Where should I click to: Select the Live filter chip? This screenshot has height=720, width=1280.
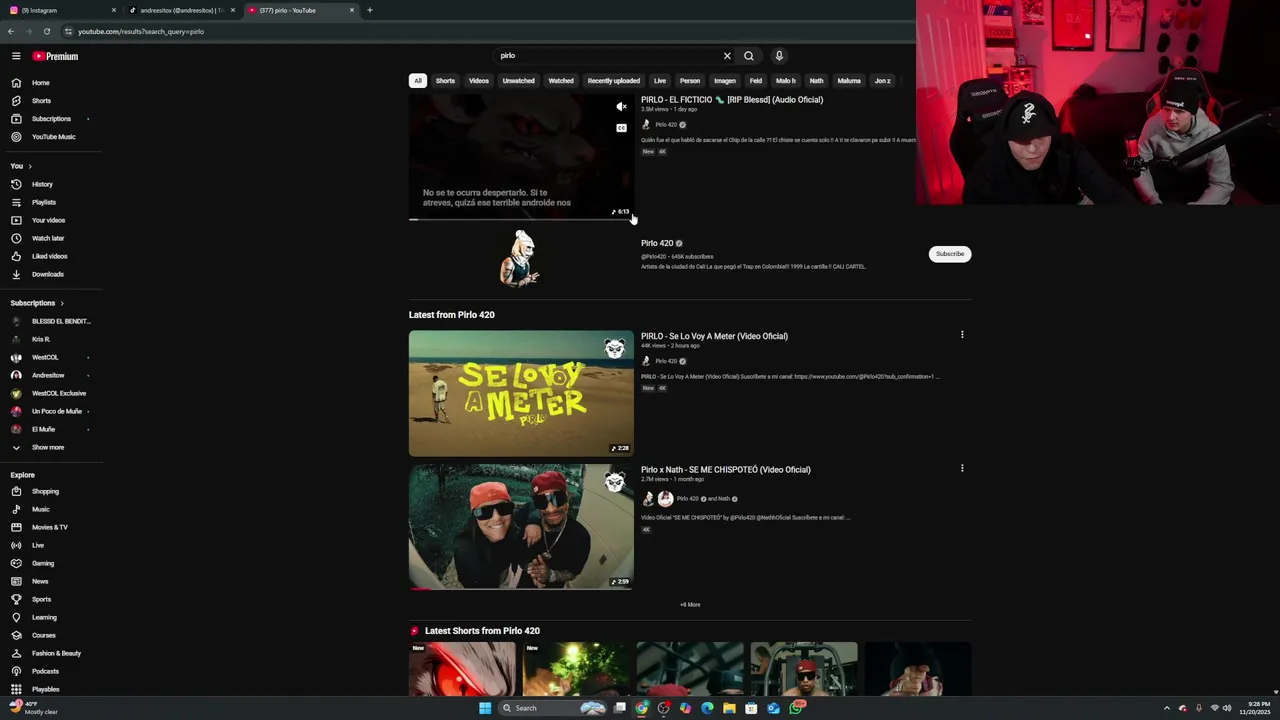(x=660, y=81)
